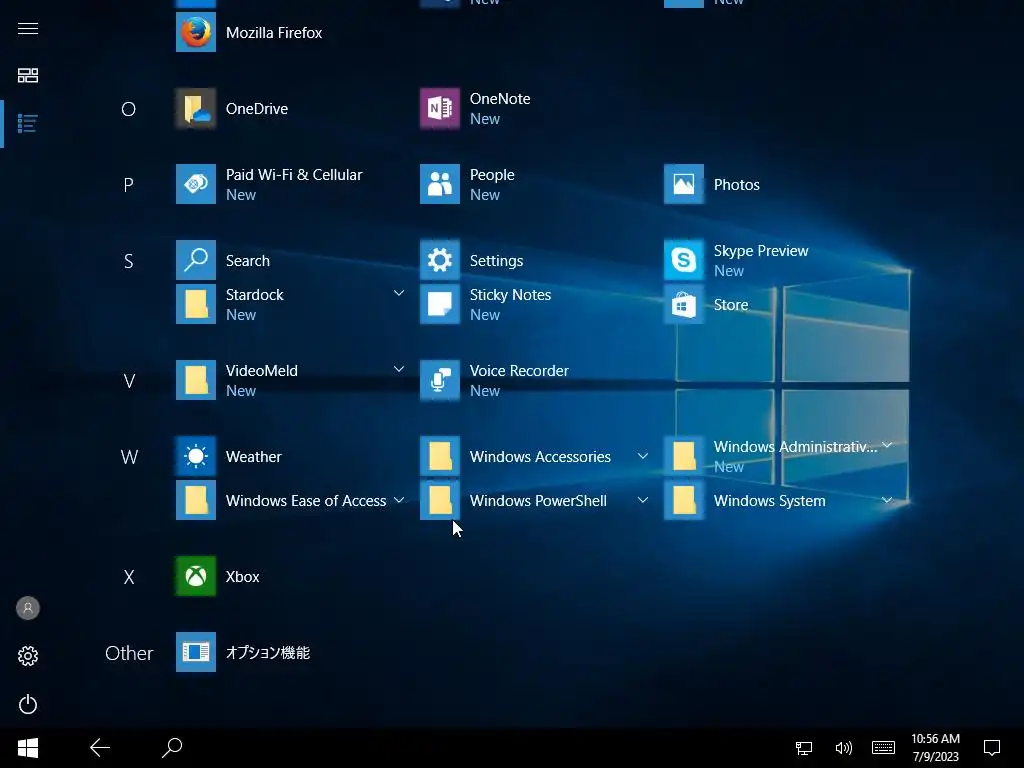
Task: Click the Skype Preview label text
Action: pos(761,251)
